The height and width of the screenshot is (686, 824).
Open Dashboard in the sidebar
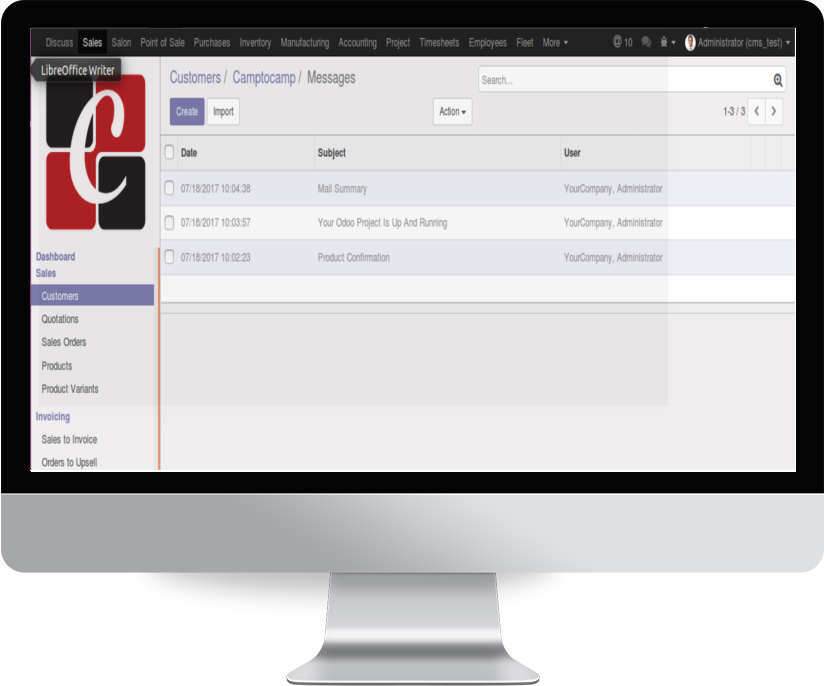tap(55, 257)
